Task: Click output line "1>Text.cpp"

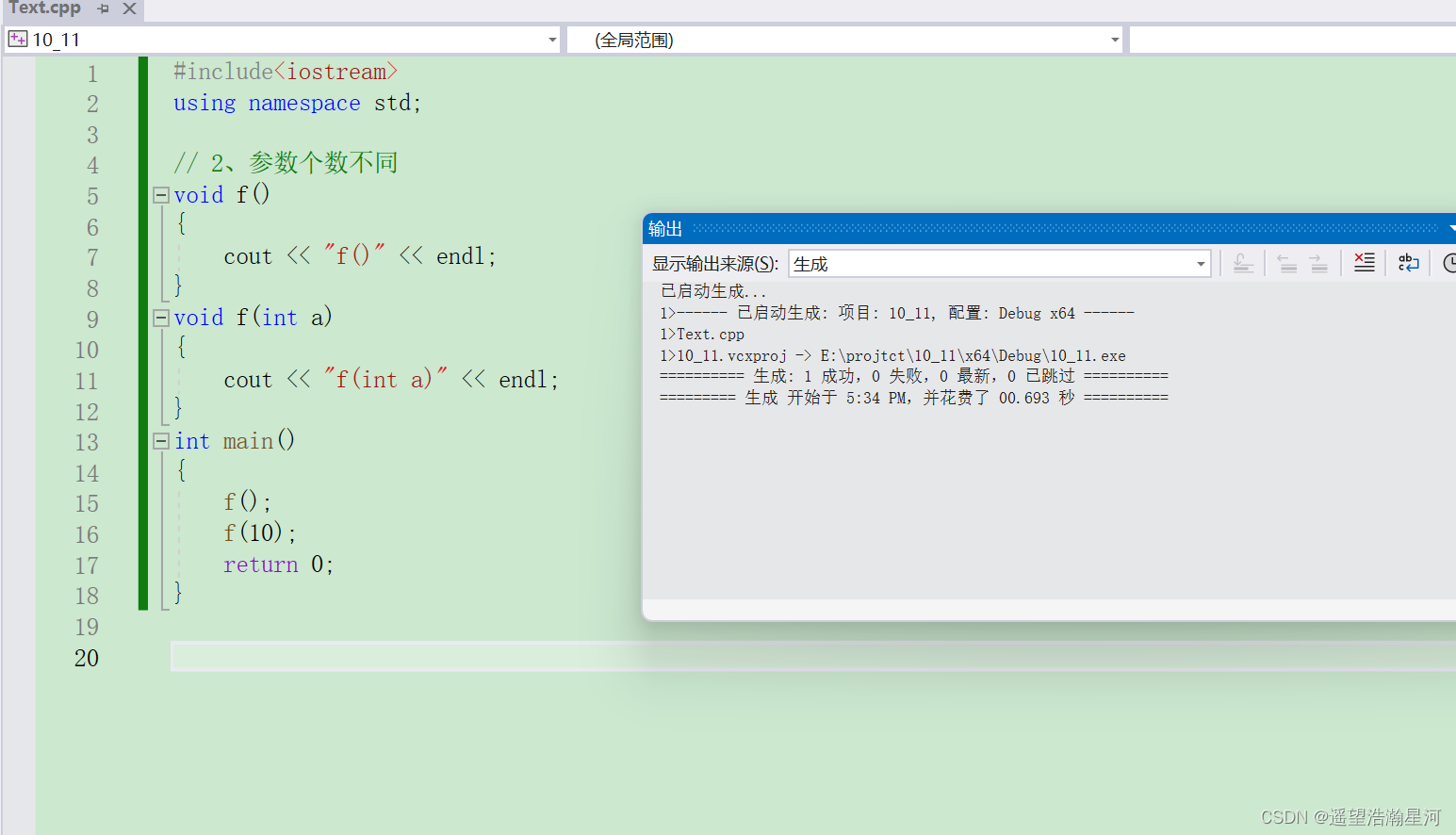Action: [x=702, y=335]
